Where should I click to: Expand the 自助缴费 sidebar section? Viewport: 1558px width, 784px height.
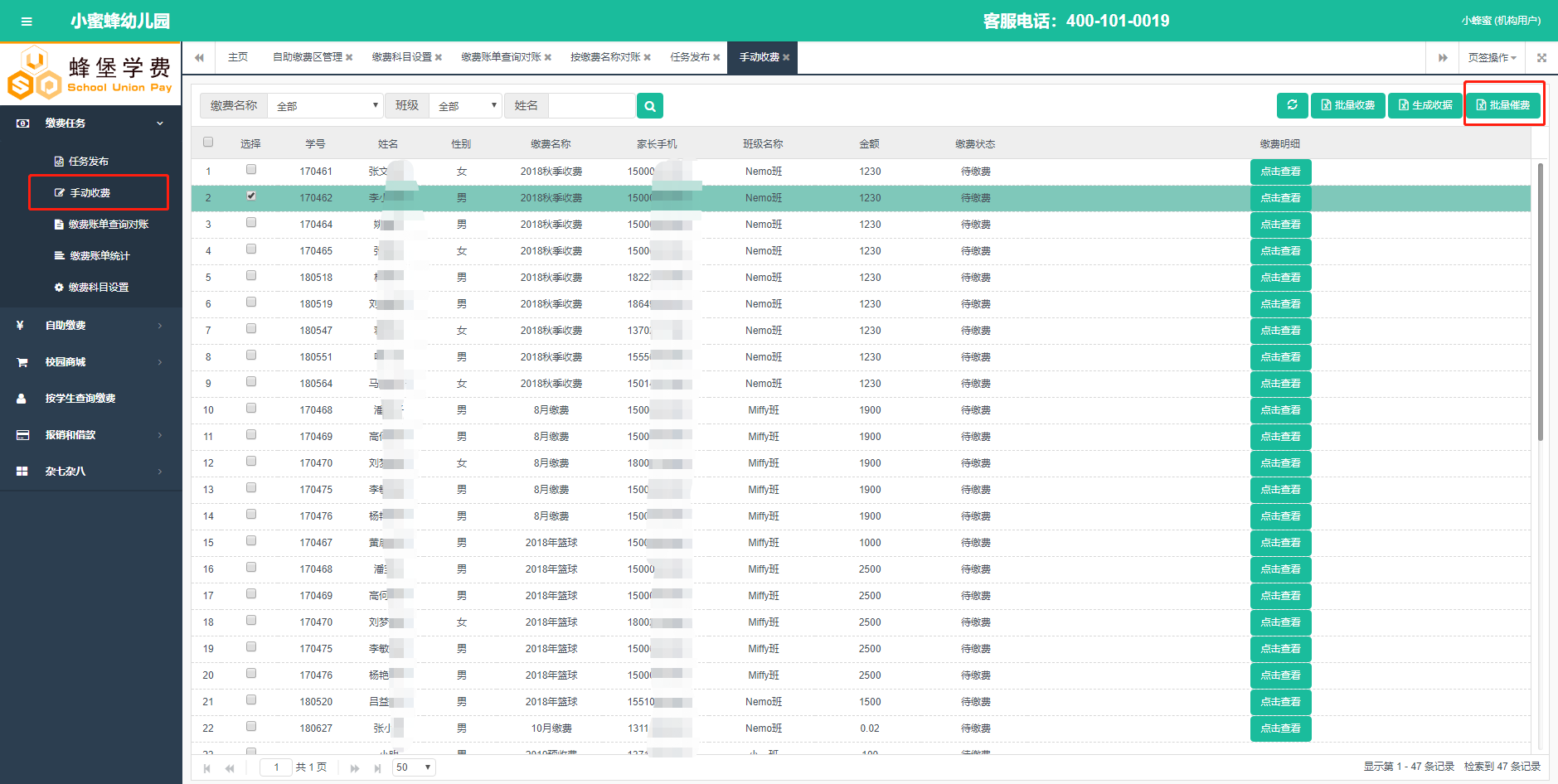91,326
